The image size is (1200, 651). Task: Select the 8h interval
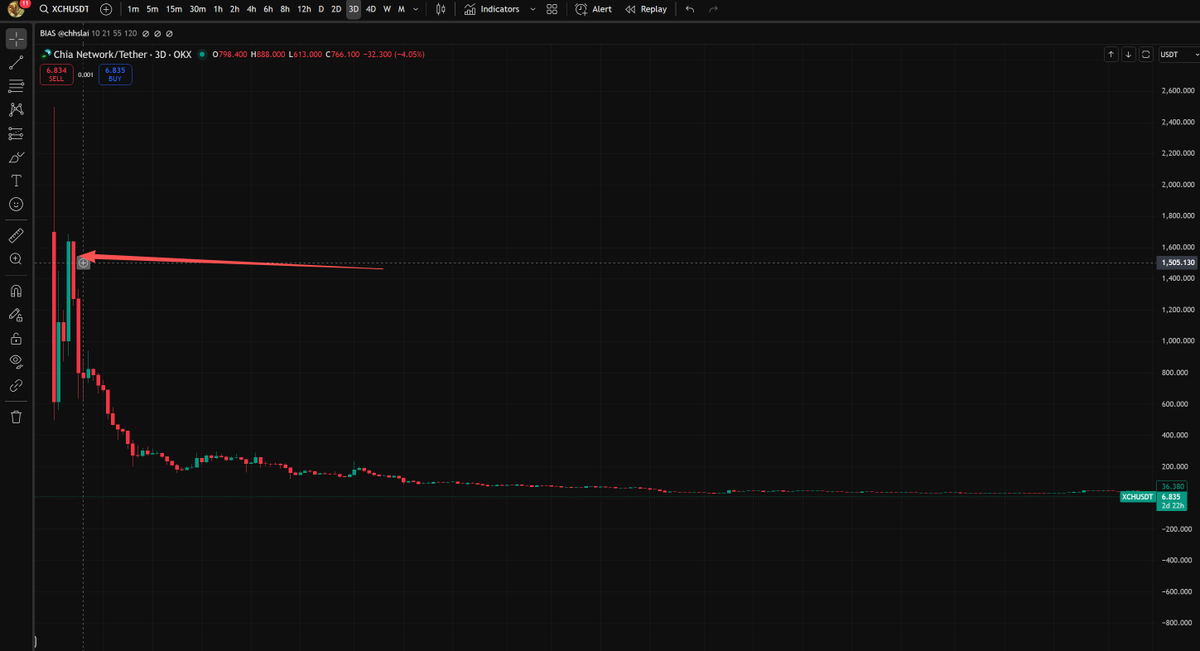point(285,9)
